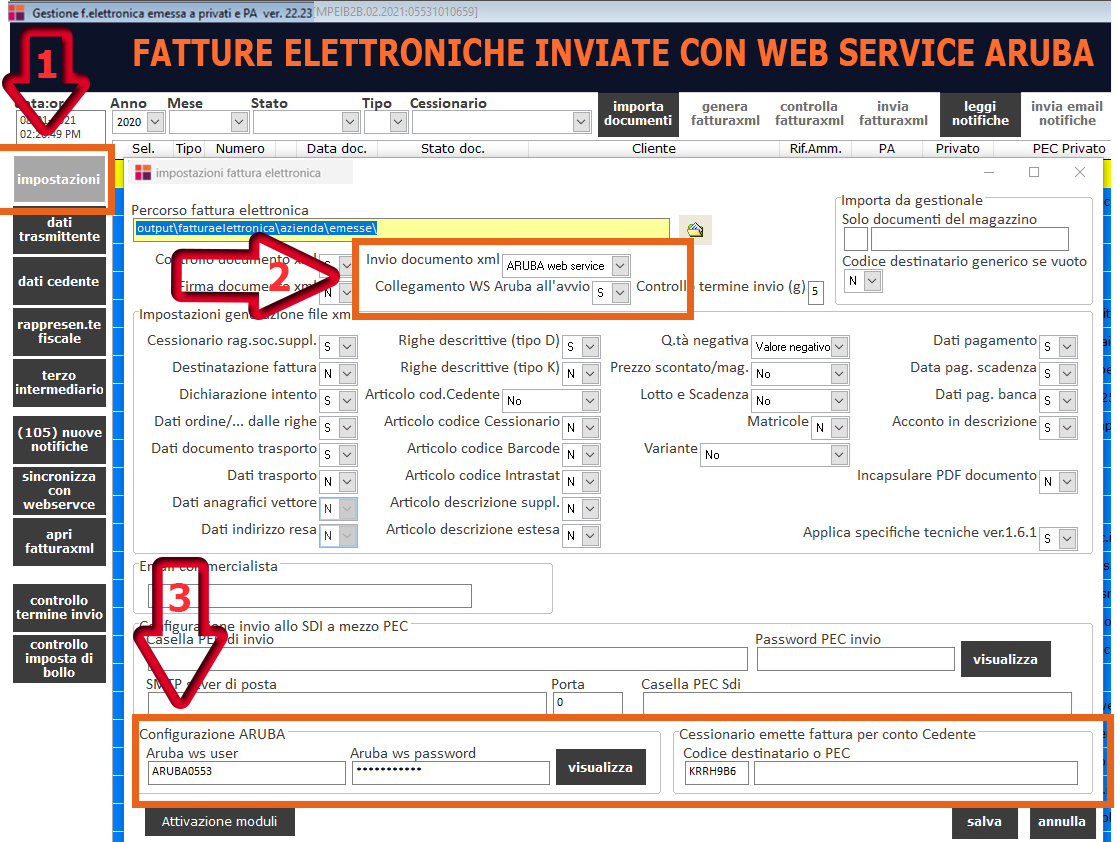Open the Articolo codice Barcode dropdown

(x=590, y=454)
